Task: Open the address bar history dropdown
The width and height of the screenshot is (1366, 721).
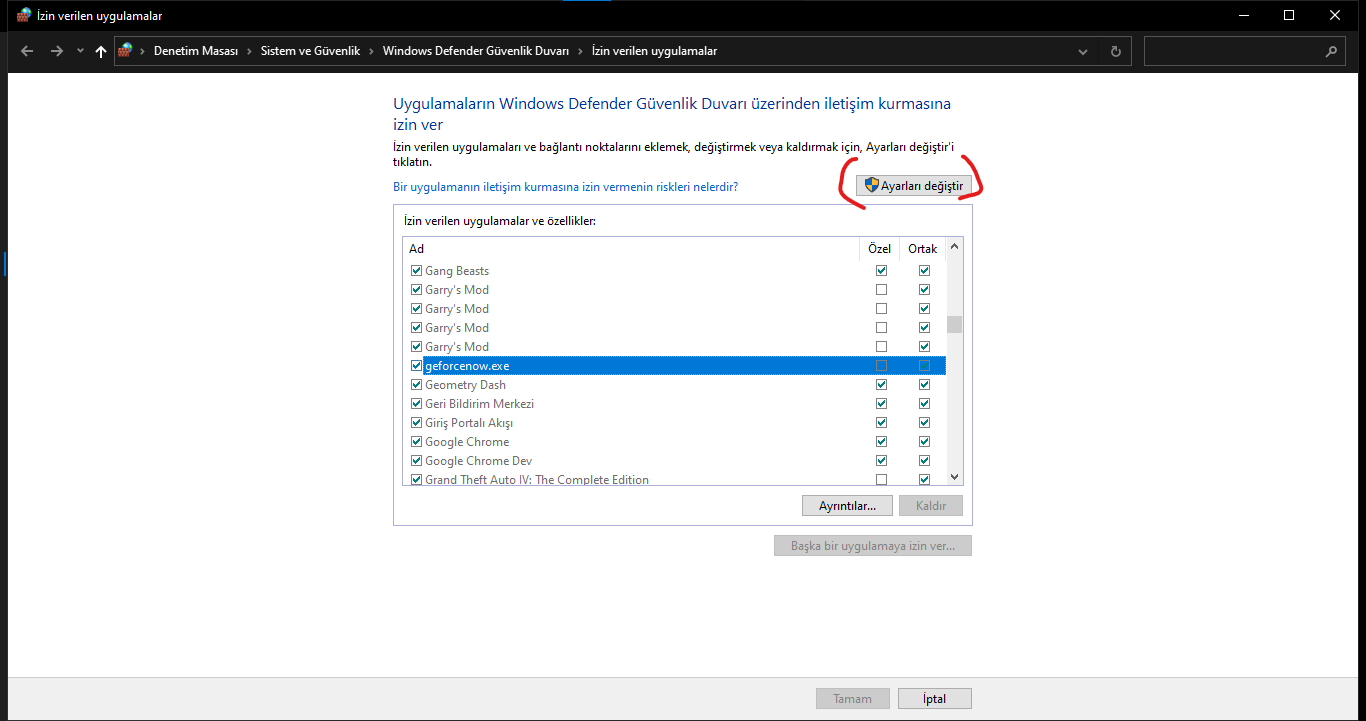Action: (1083, 51)
